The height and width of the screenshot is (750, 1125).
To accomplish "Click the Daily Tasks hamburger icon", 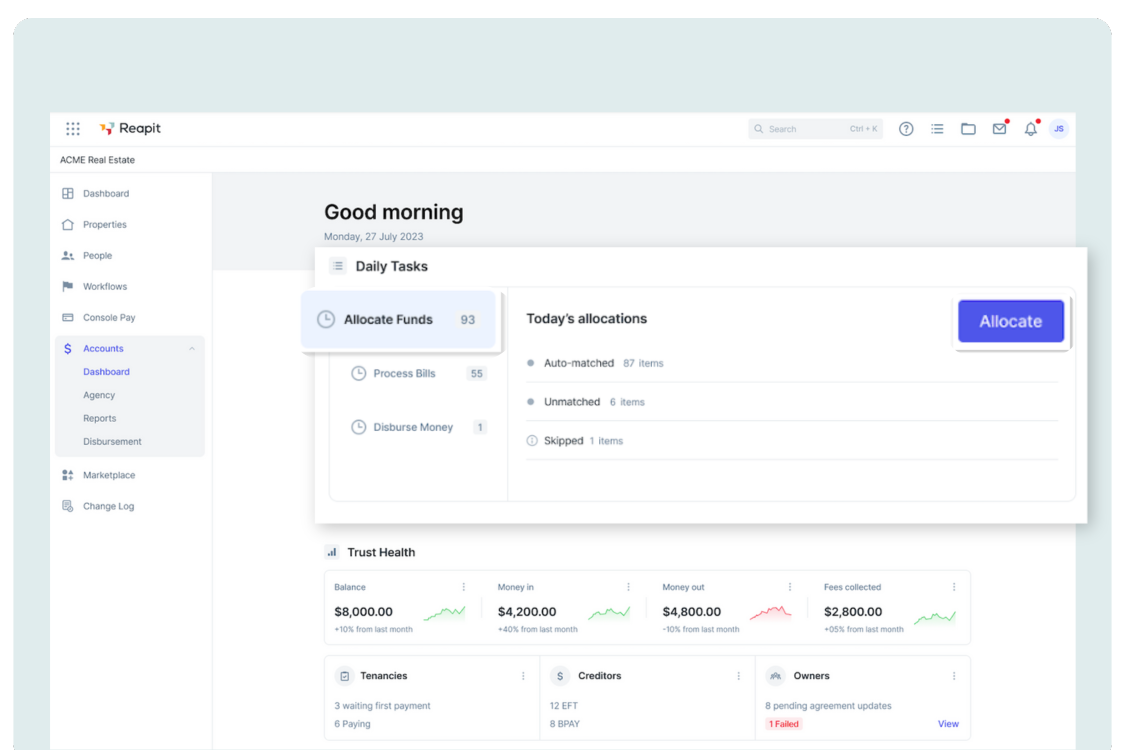I will [x=337, y=265].
